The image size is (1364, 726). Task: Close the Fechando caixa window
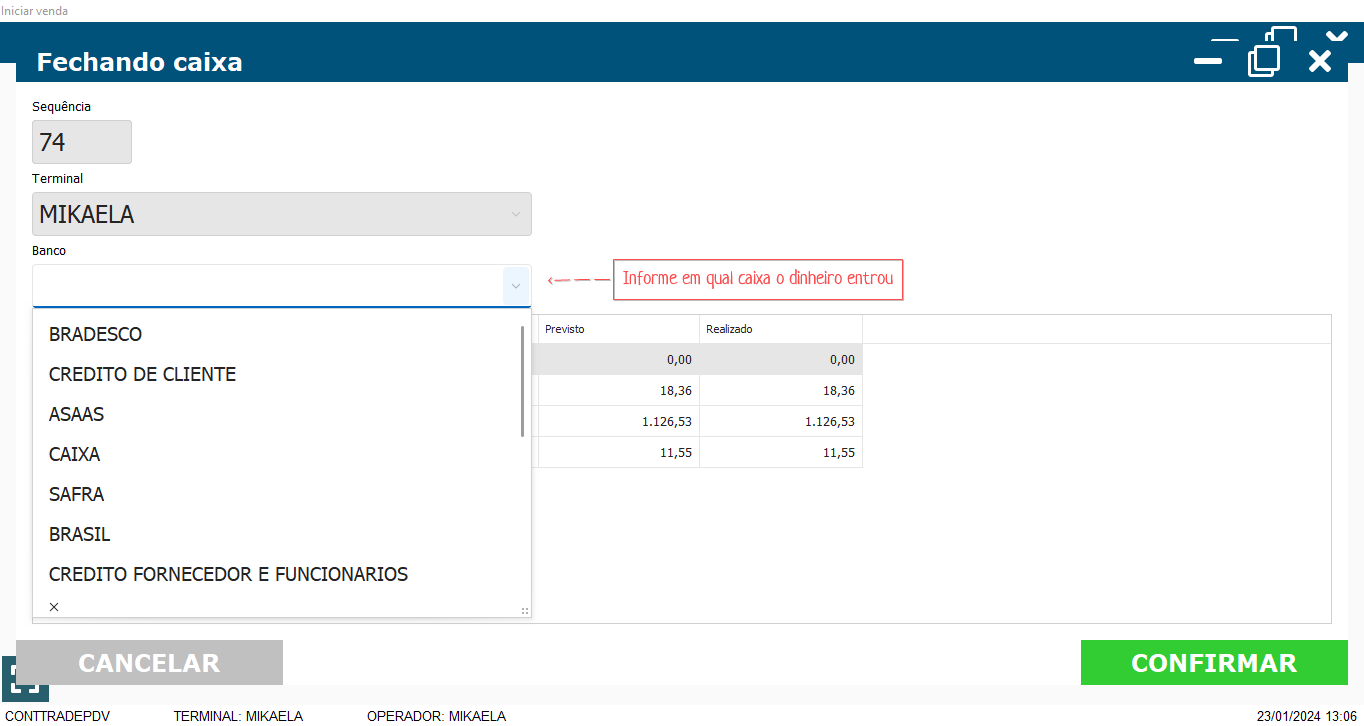coord(1320,61)
